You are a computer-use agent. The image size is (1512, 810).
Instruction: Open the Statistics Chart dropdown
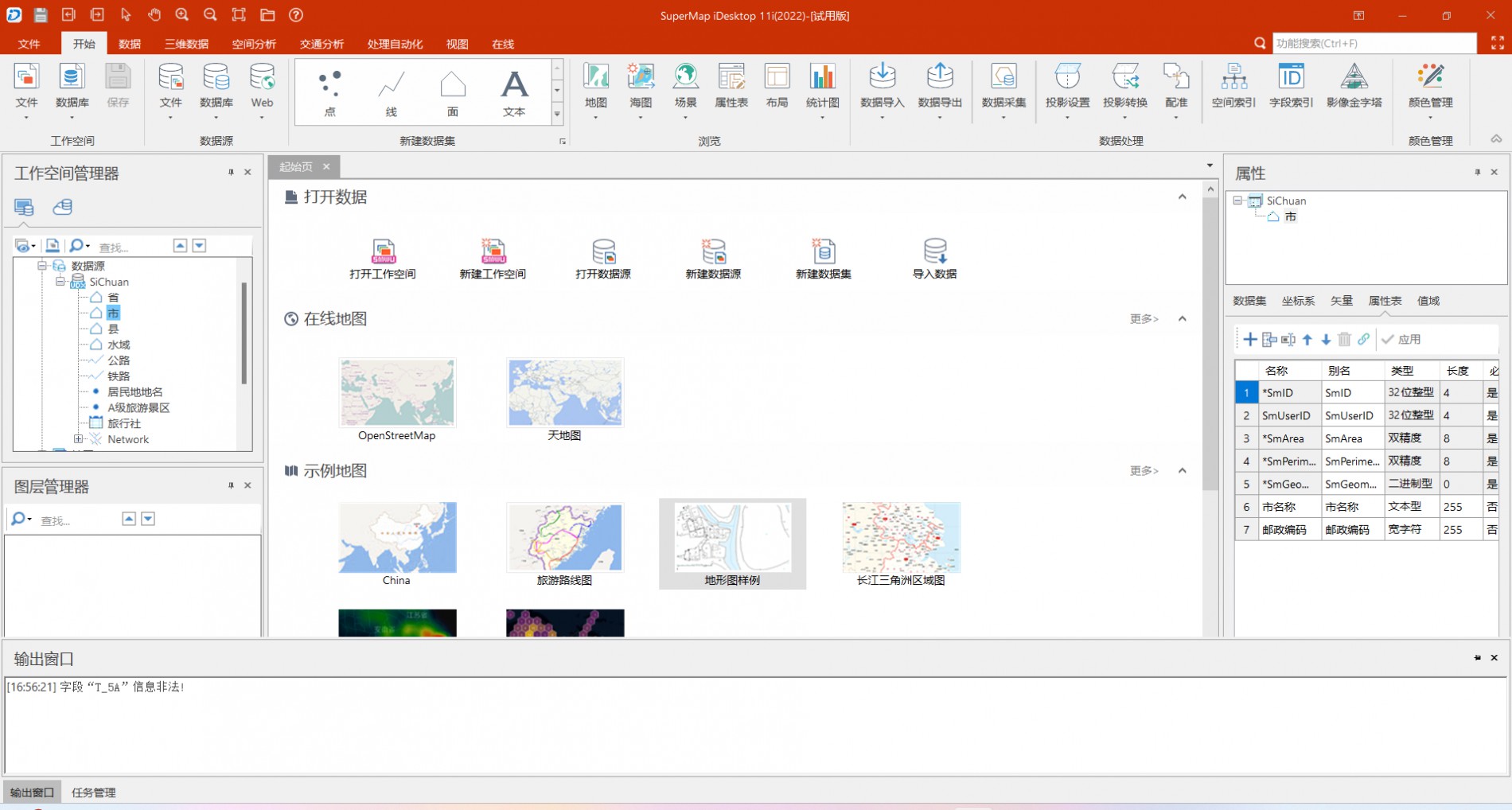pyautogui.click(x=822, y=118)
